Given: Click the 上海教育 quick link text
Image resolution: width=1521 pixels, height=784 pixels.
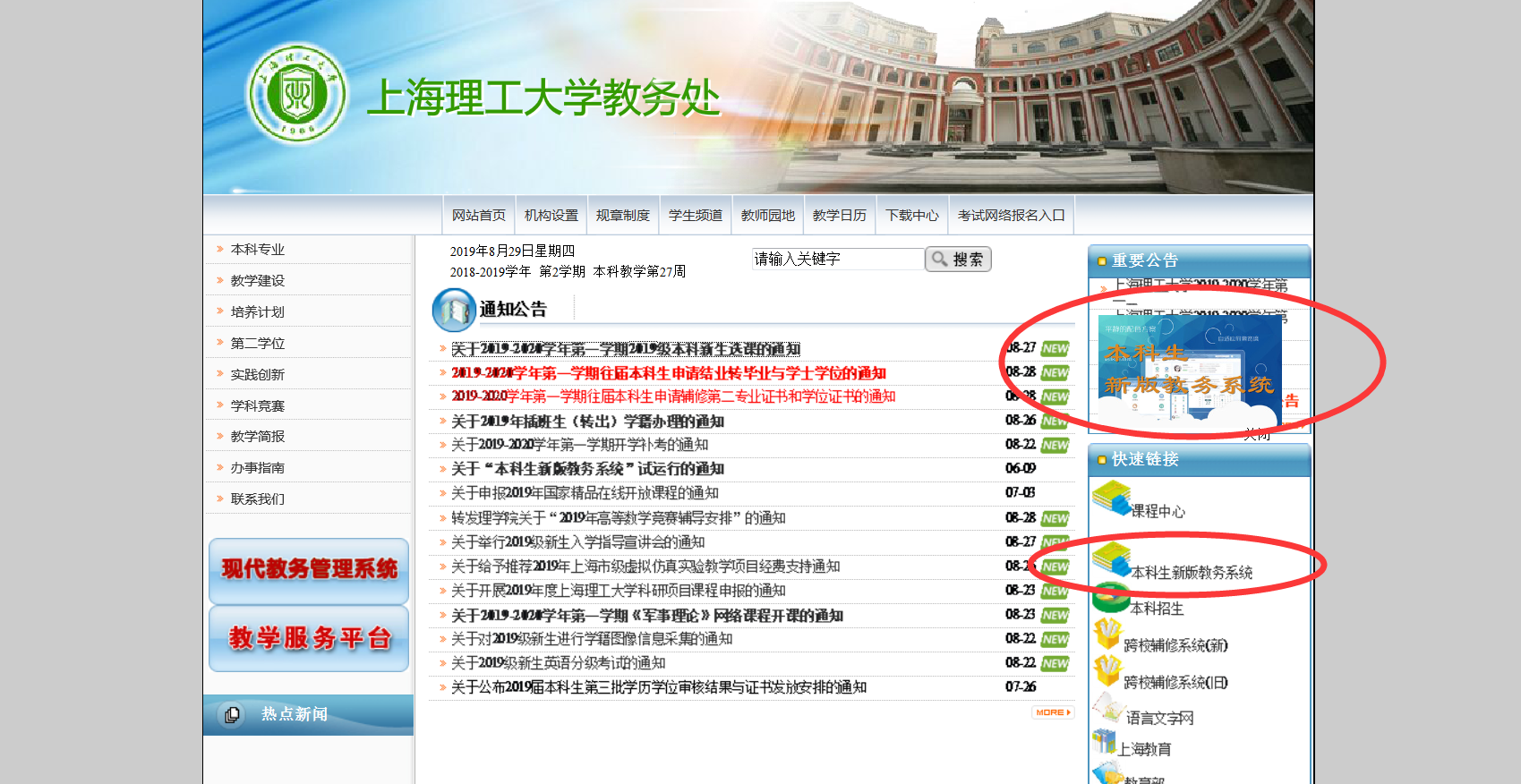Looking at the screenshot, I should 1144,750.
